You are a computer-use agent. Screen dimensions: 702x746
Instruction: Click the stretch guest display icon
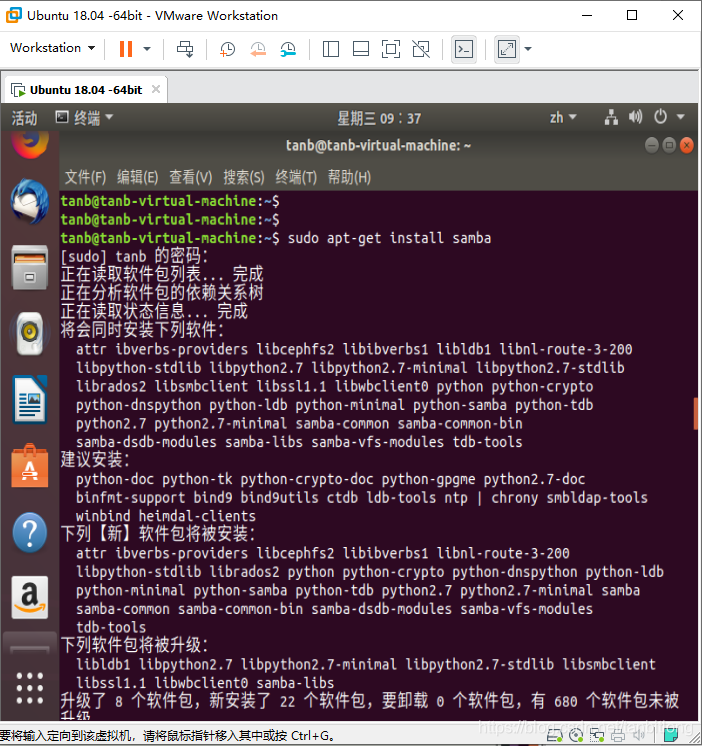pyautogui.click(x=507, y=49)
